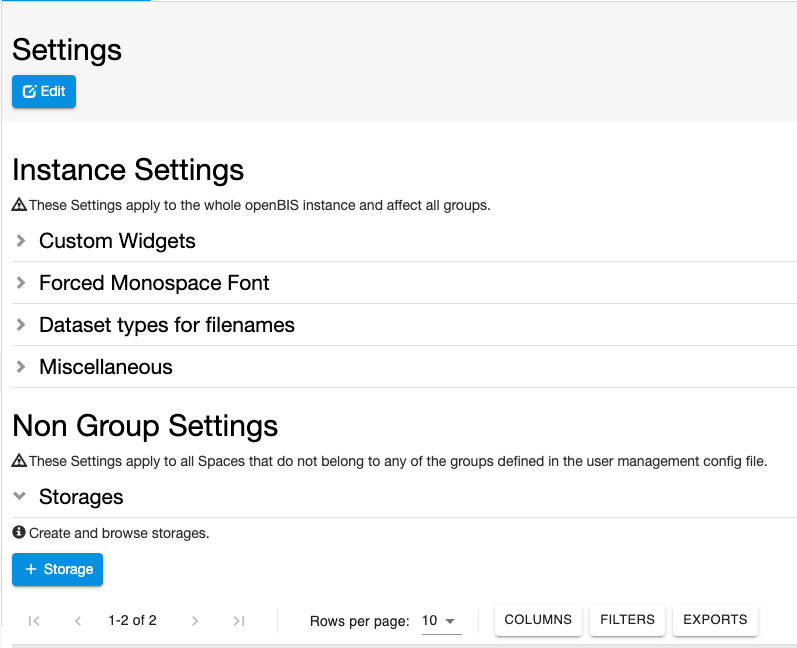Expand the Custom Widgets section

[21, 241]
